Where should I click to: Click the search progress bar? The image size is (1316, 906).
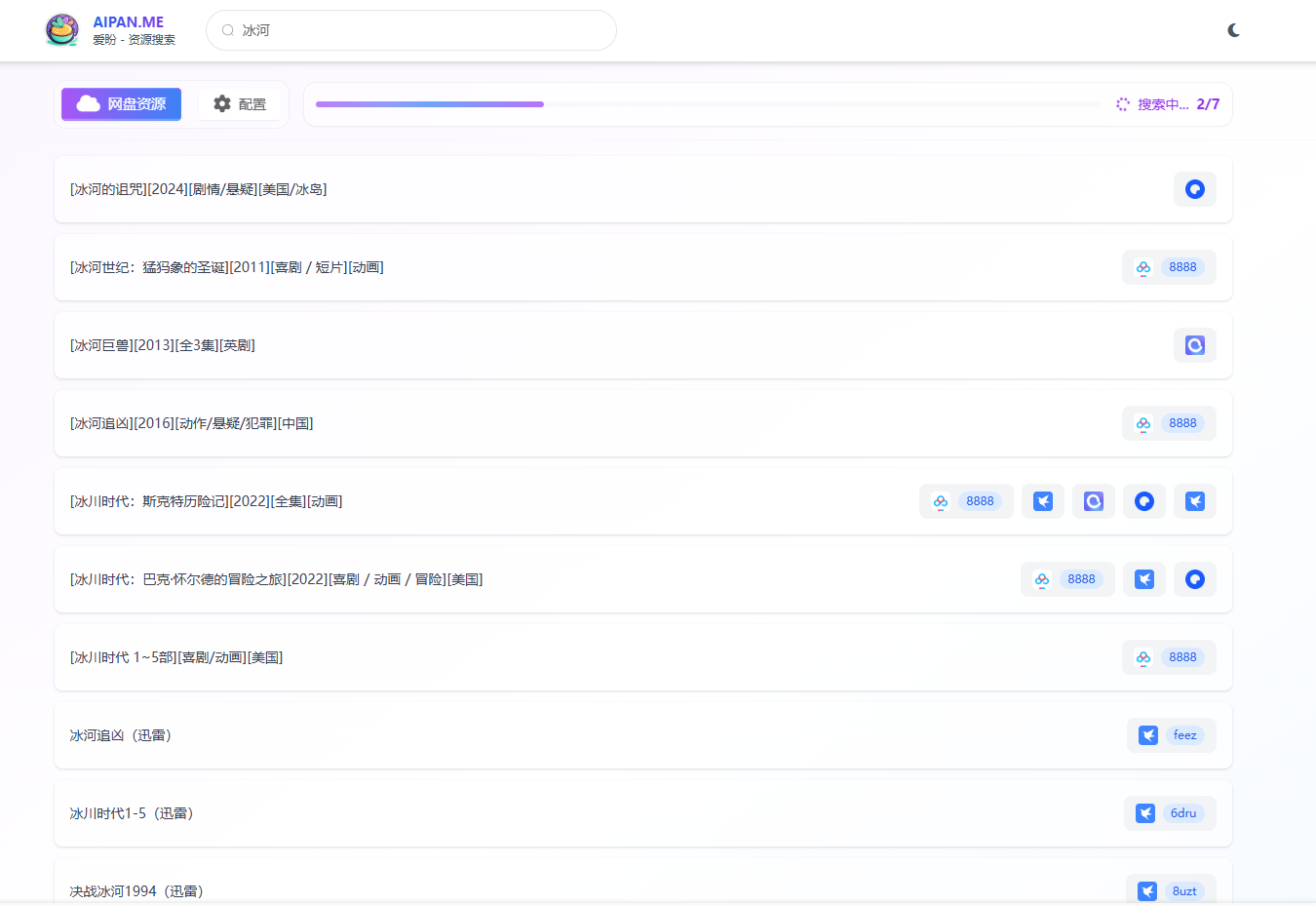point(708,104)
